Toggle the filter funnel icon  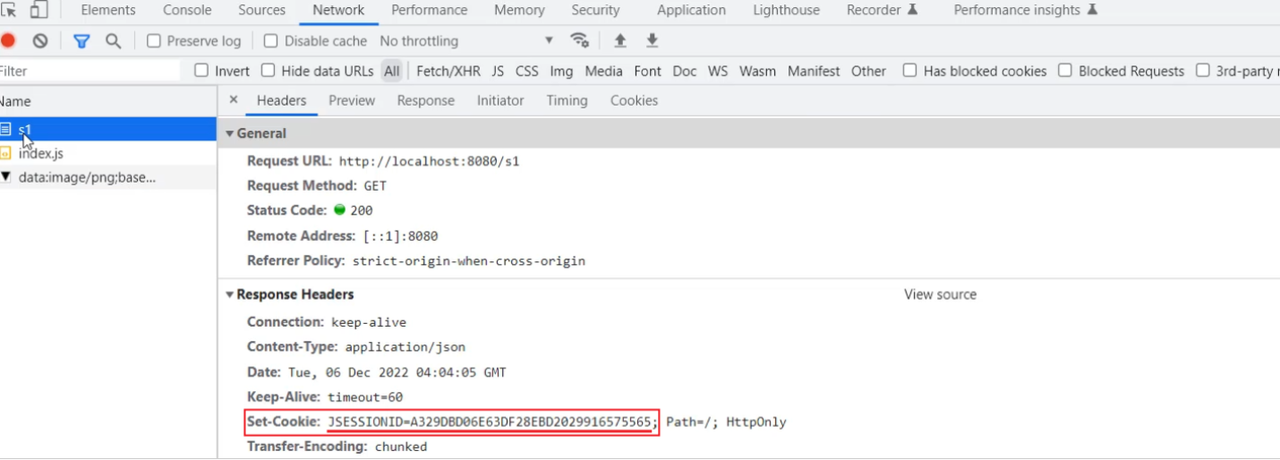pyautogui.click(x=81, y=41)
